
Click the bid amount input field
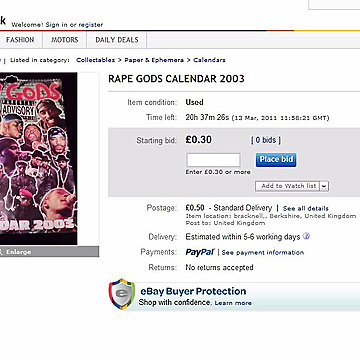213,160
